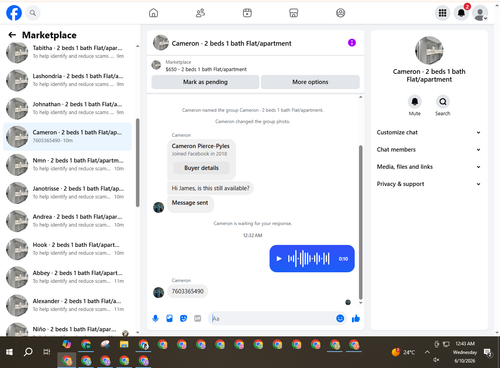Screen dimensions: 500x368
Task: Open File Explorer from taskbar
Action: (x=124, y=344)
